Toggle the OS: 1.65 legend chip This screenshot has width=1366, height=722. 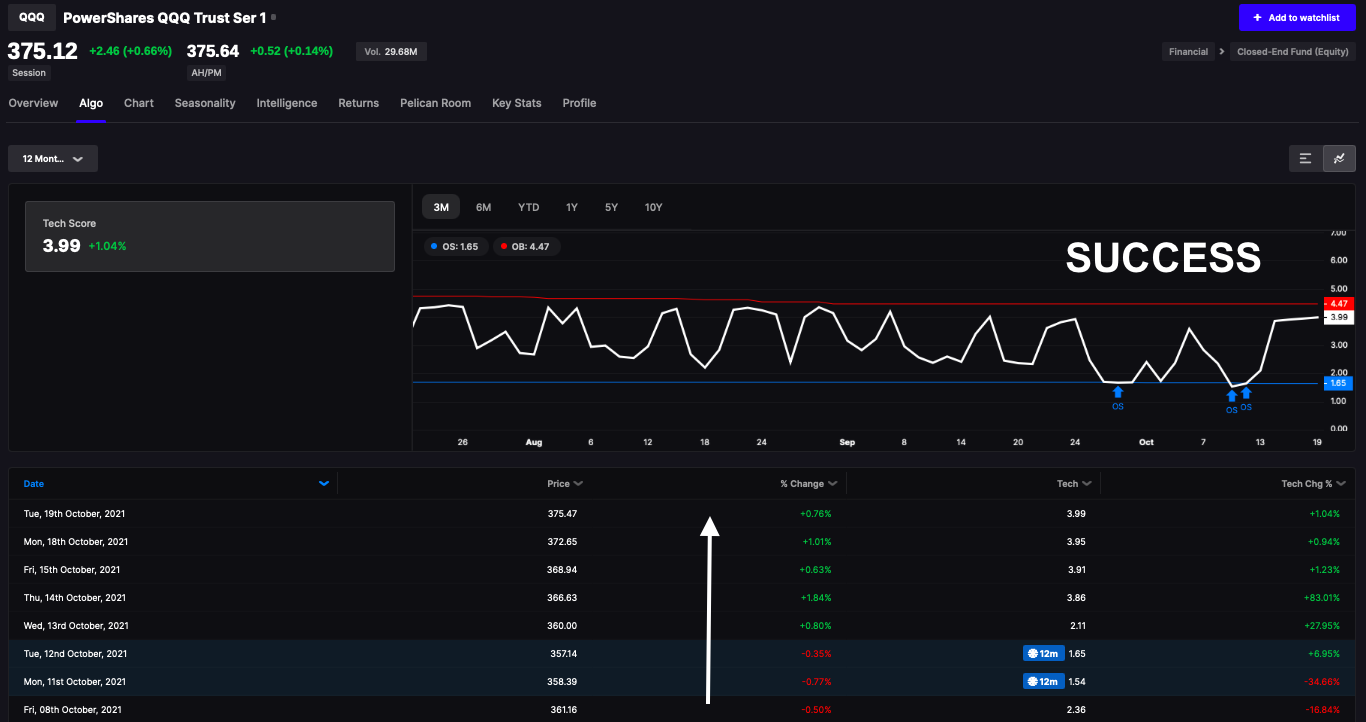[x=454, y=246]
